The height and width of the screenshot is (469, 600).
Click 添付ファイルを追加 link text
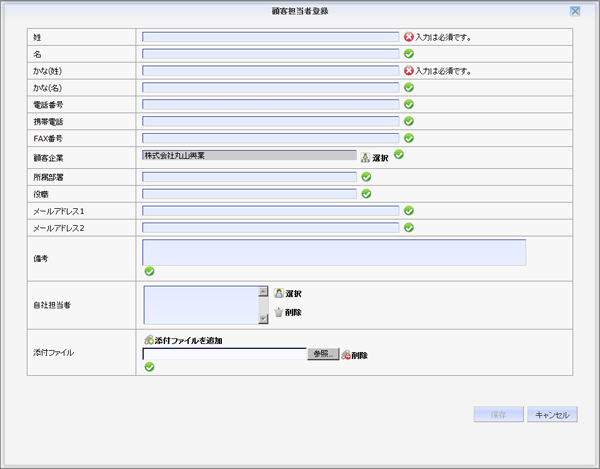coord(188,340)
